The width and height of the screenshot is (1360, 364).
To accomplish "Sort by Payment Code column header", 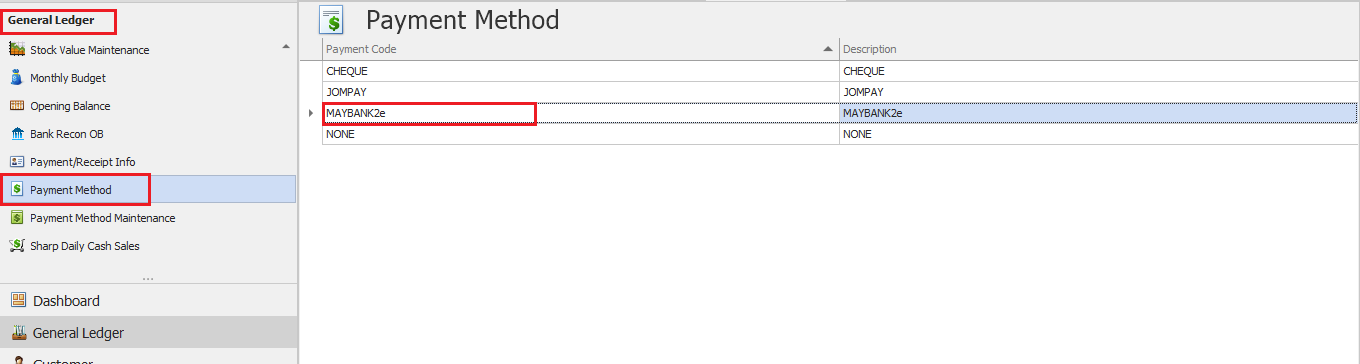I will [580, 49].
